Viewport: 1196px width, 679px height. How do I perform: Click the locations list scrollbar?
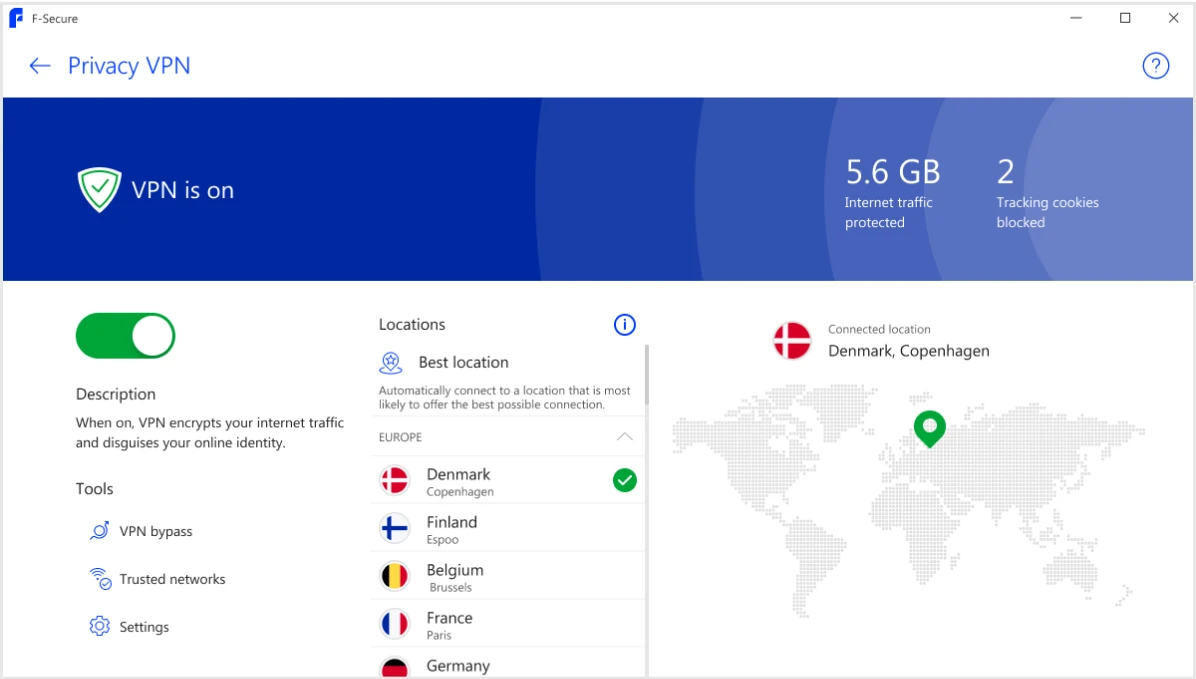(x=647, y=375)
